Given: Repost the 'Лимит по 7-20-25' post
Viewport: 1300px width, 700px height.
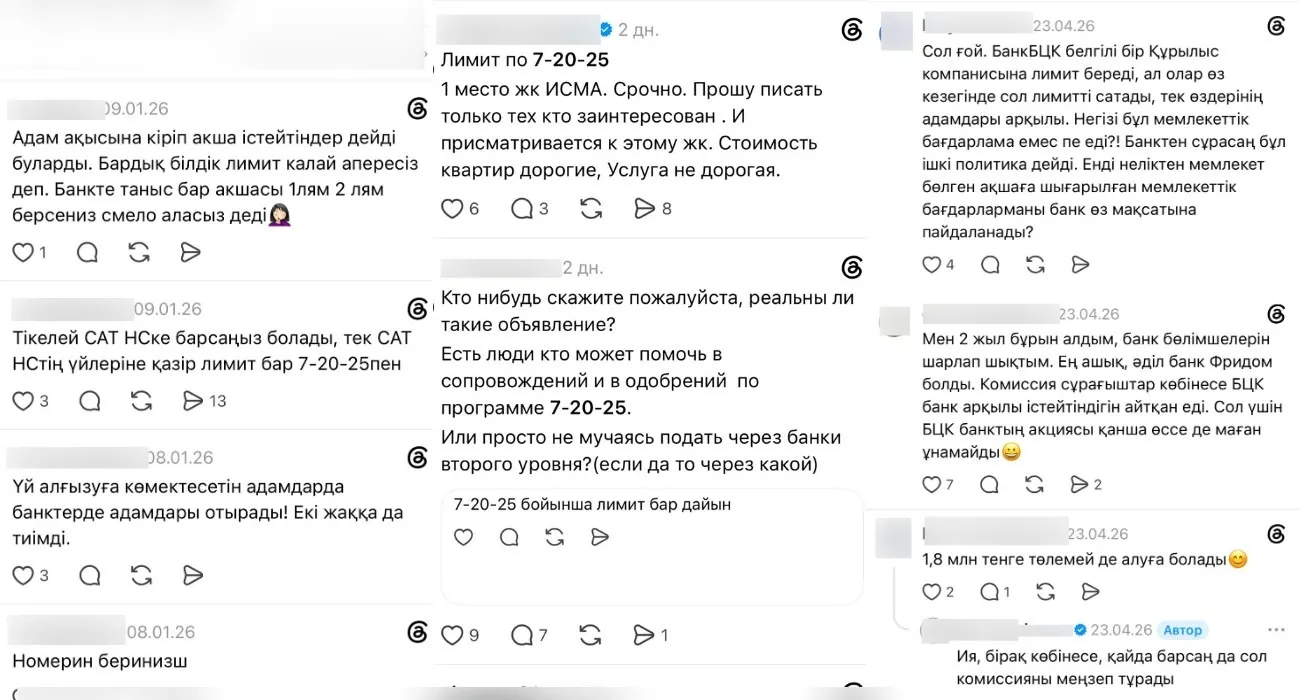Looking at the screenshot, I should tap(590, 209).
